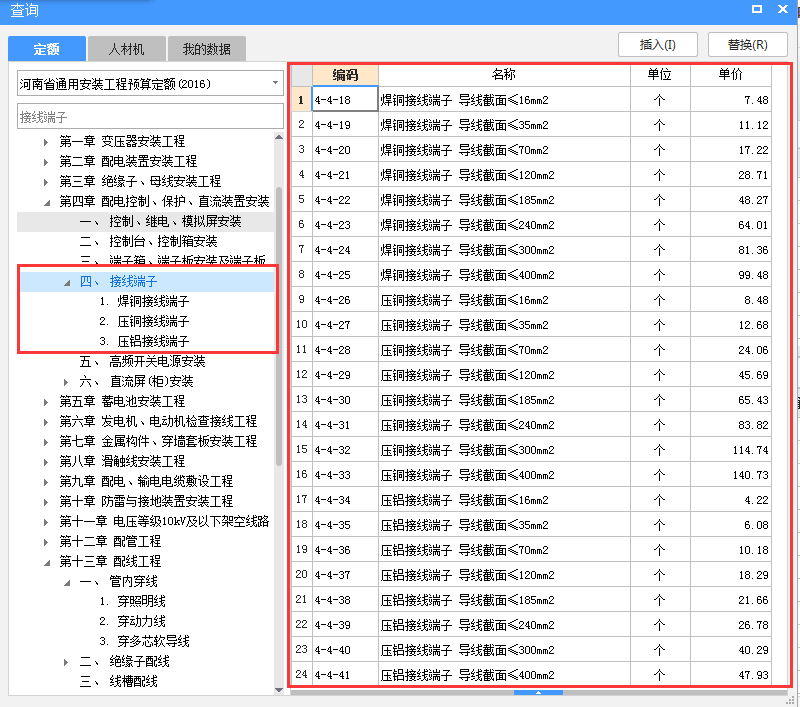Select 三、线槽配线 tree item
800x707 pixels.
[x=119, y=681]
